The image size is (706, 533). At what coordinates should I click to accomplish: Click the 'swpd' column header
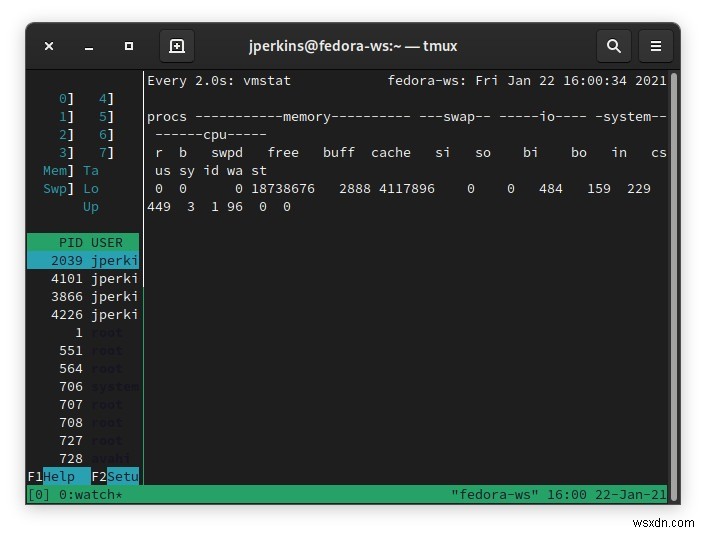click(227, 153)
